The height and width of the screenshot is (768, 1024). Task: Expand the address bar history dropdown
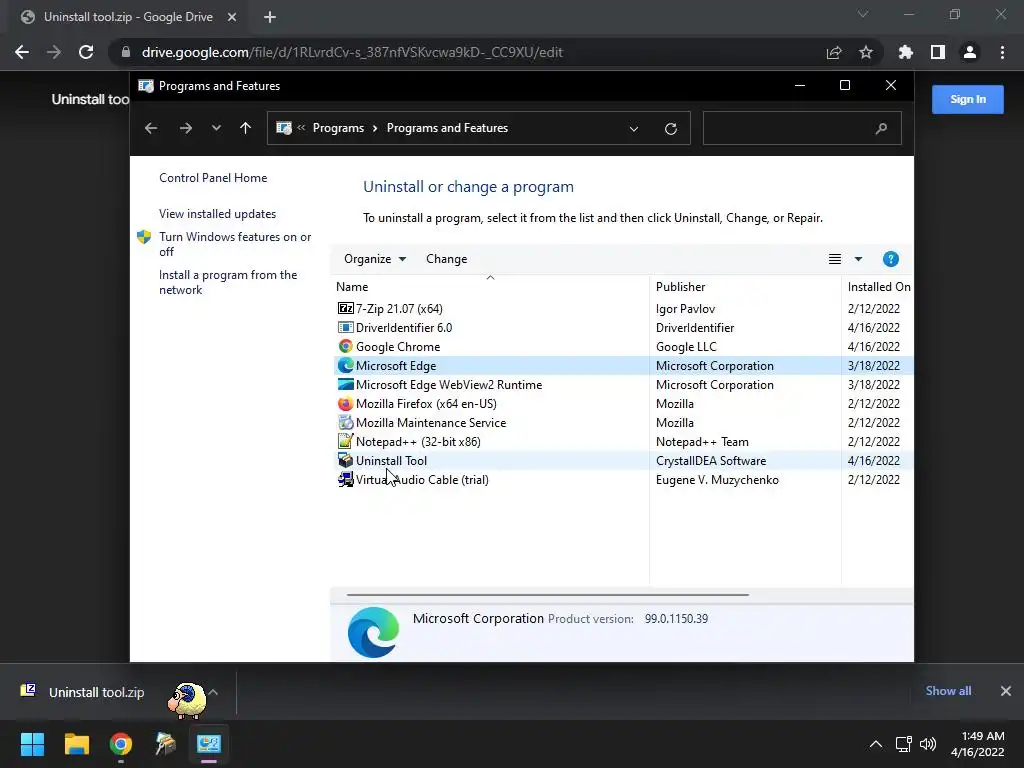click(633, 129)
